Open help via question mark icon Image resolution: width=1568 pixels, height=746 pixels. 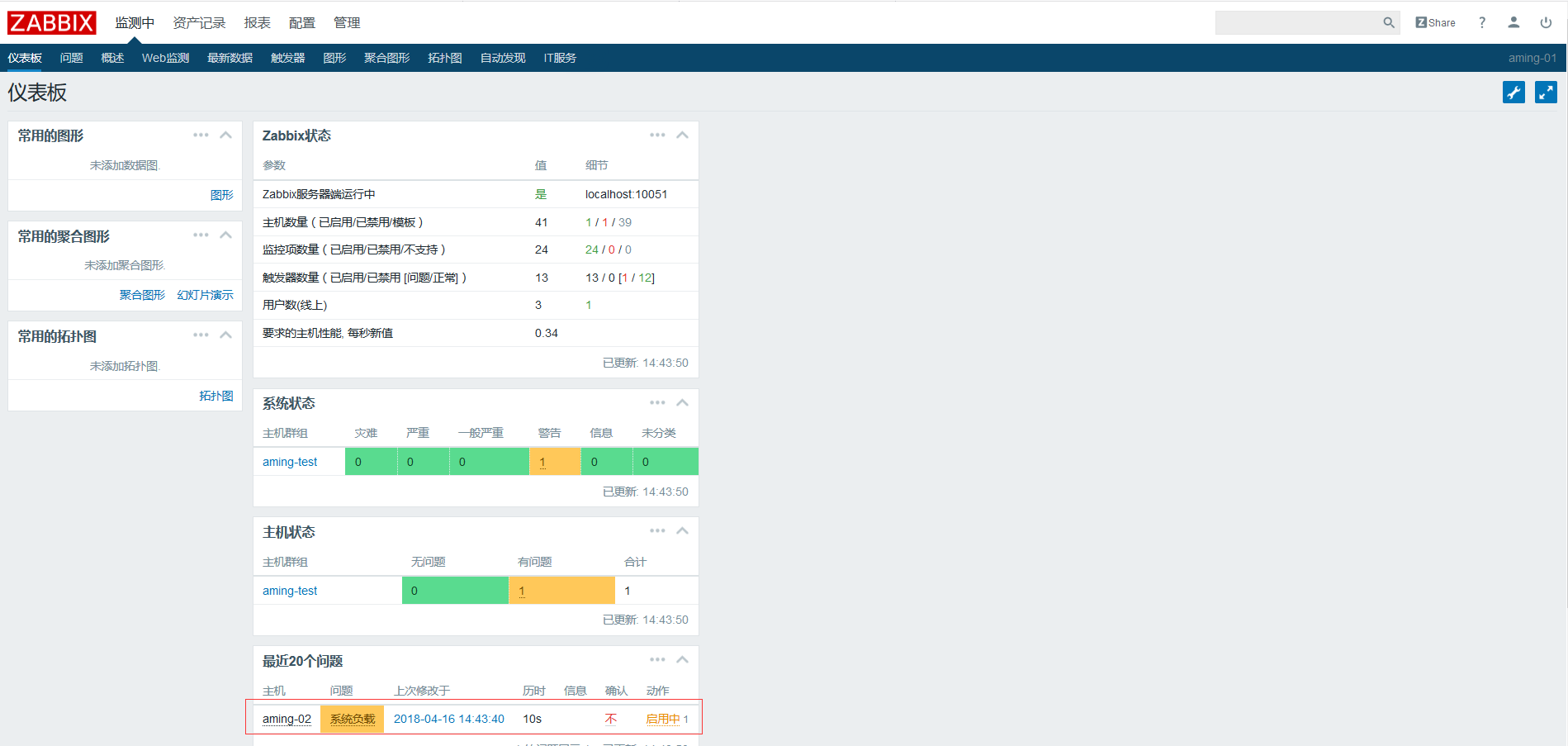1482,22
